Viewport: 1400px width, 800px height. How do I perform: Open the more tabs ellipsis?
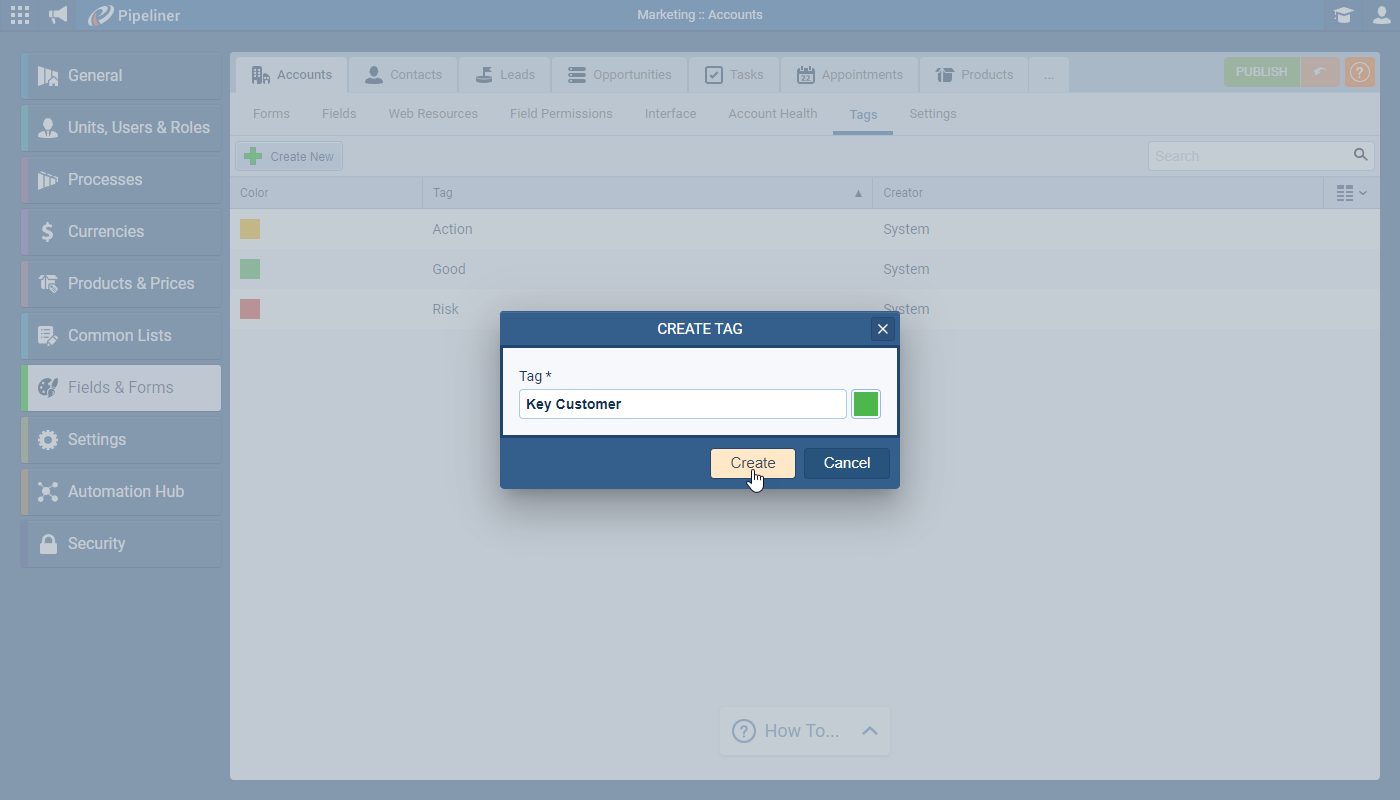[x=1049, y=75]
